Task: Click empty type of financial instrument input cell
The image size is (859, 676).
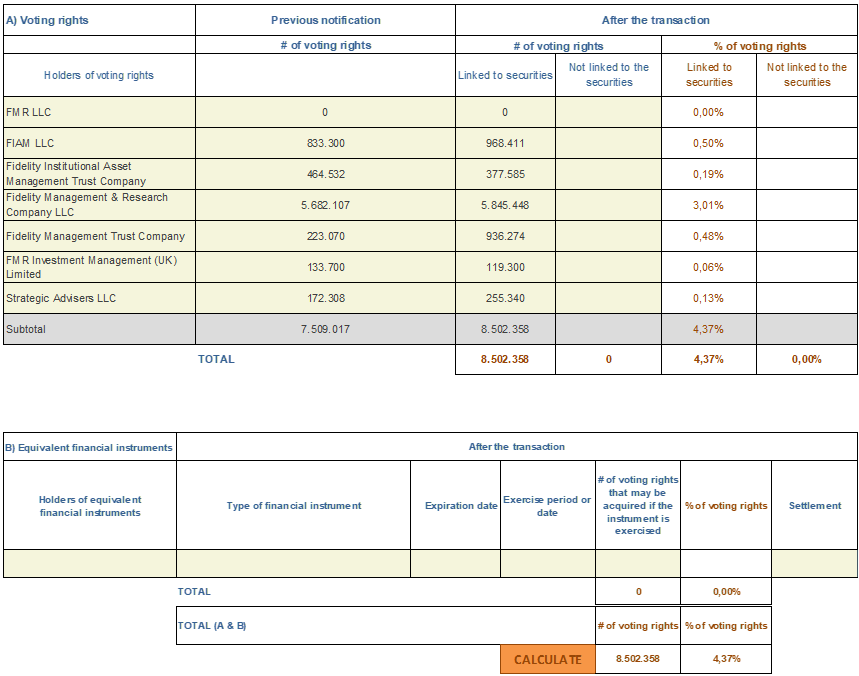Action: click(x=294, y=563)
